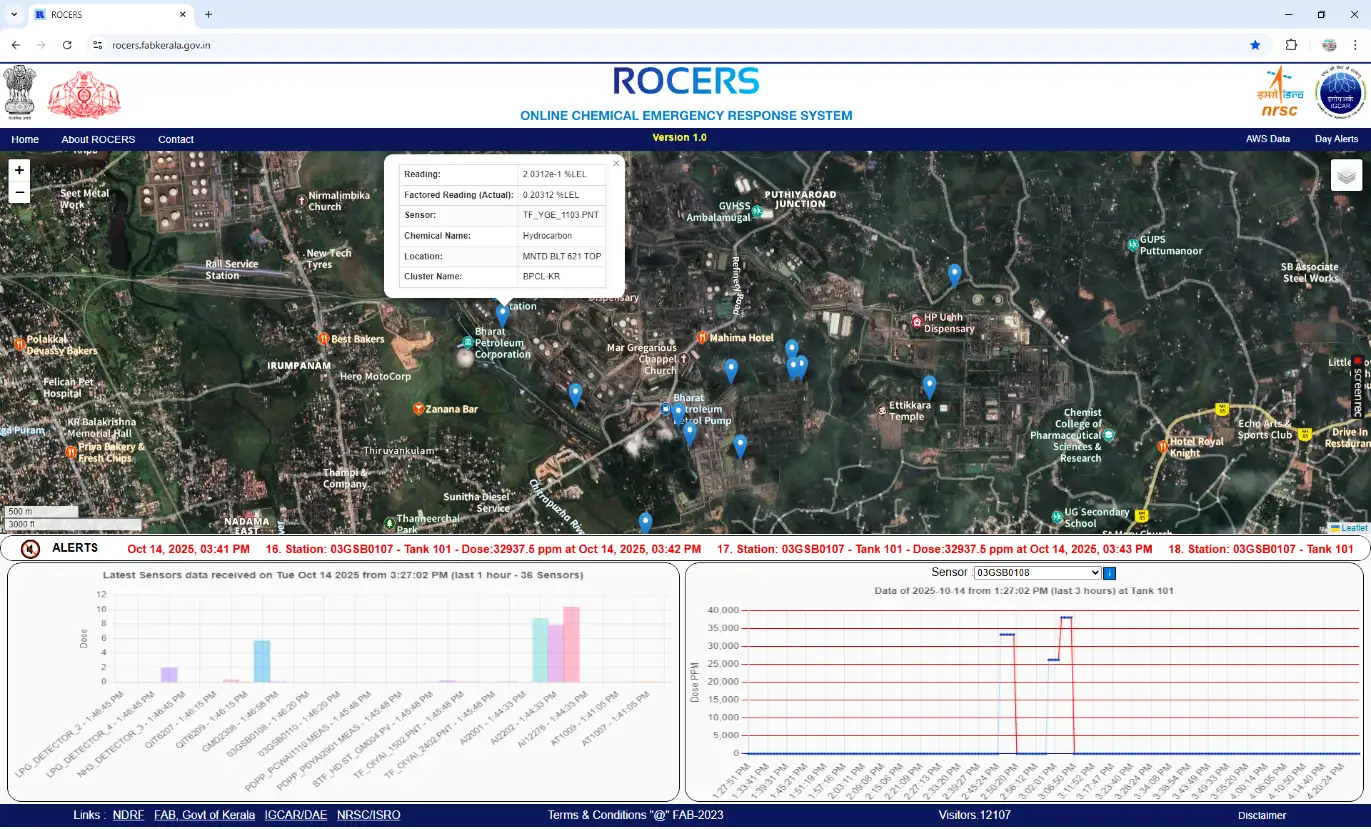The height and width of the screenshot is (829, 1371).
Task: Open Day Alerts from the navigation bar
Action: (1336, 139)
